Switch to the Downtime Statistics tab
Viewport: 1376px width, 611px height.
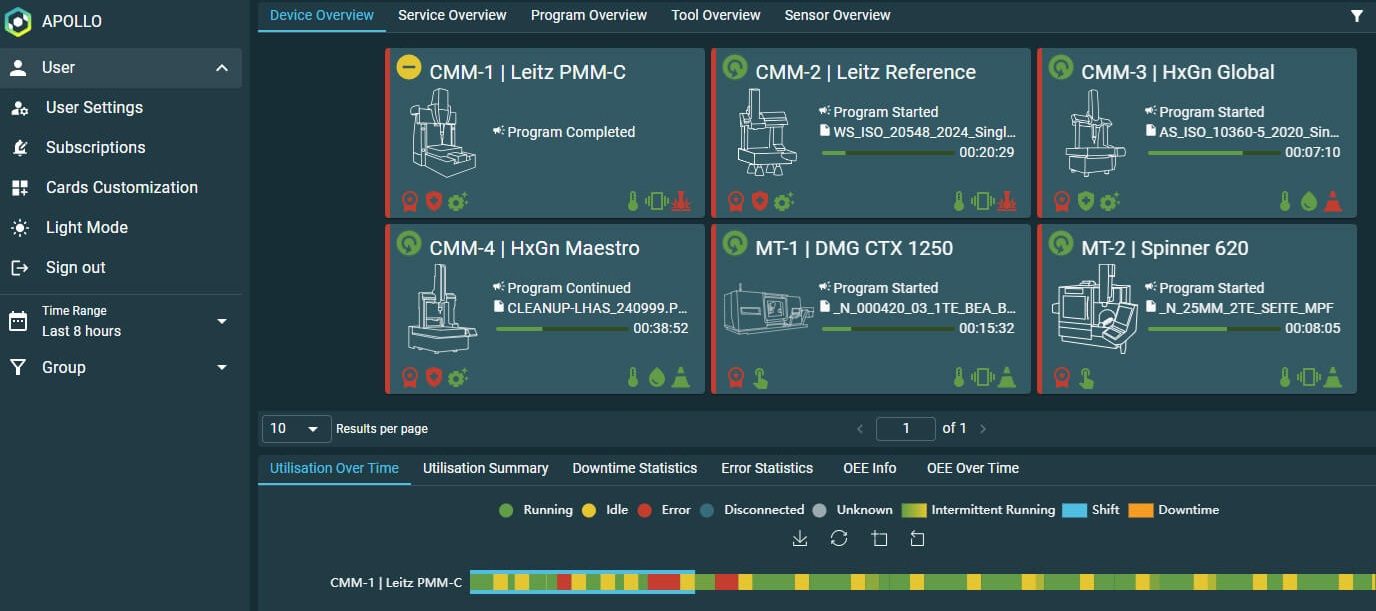point(634,468)
